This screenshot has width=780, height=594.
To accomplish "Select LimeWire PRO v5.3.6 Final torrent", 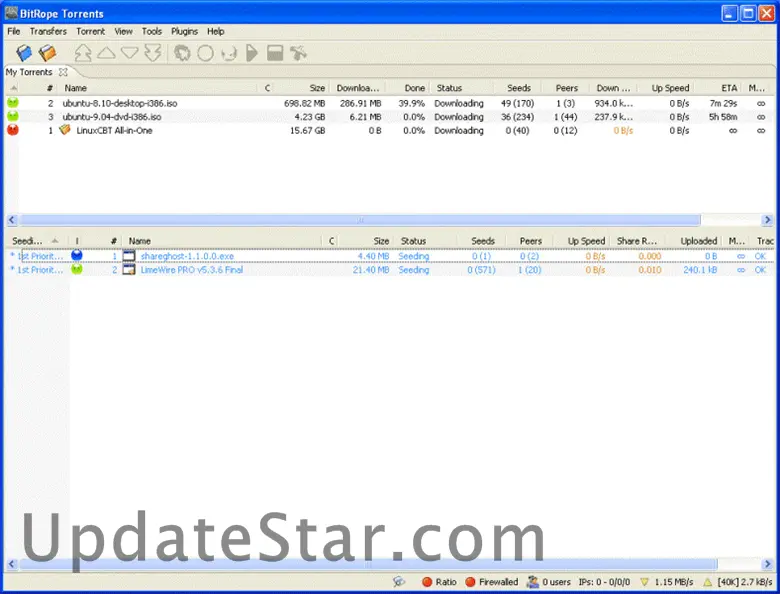I will click(x=390, y=270).
